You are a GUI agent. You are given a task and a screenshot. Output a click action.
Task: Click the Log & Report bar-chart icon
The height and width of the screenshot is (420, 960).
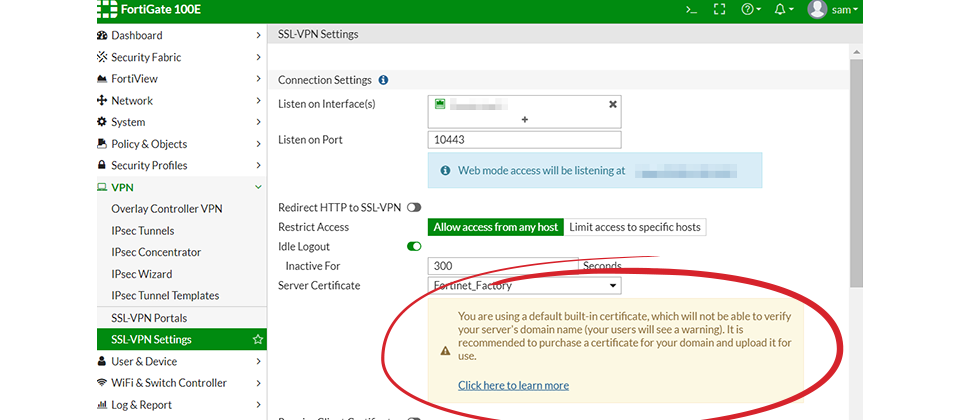[102, 405]
